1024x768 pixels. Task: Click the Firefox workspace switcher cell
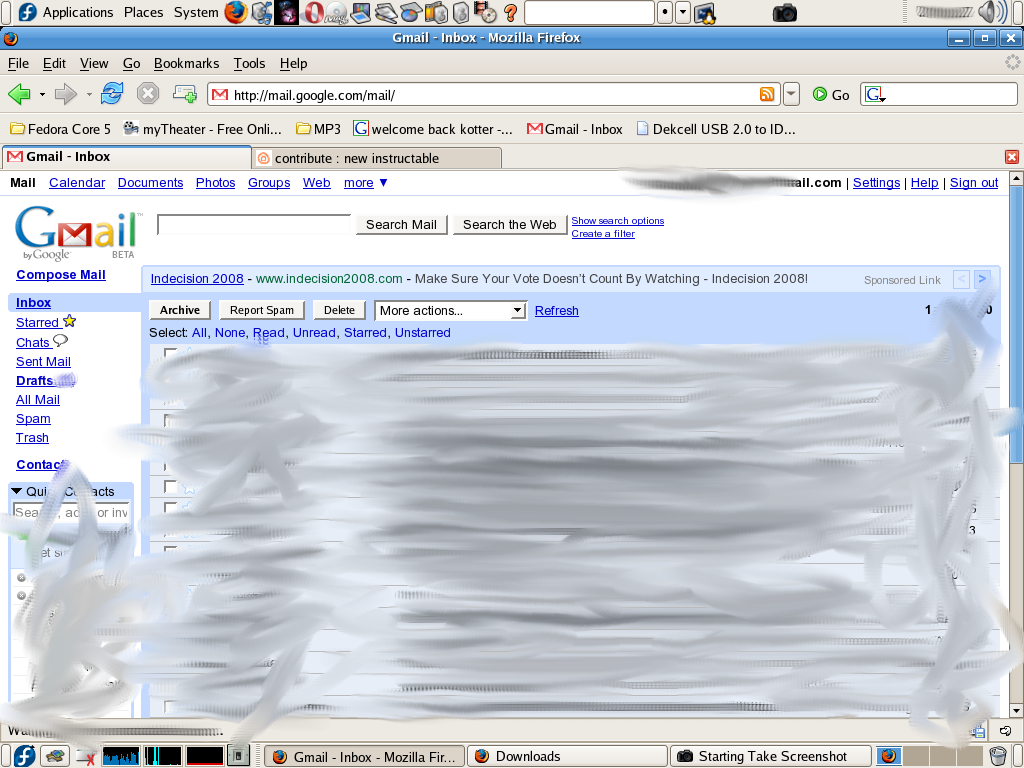coord(888,756)
